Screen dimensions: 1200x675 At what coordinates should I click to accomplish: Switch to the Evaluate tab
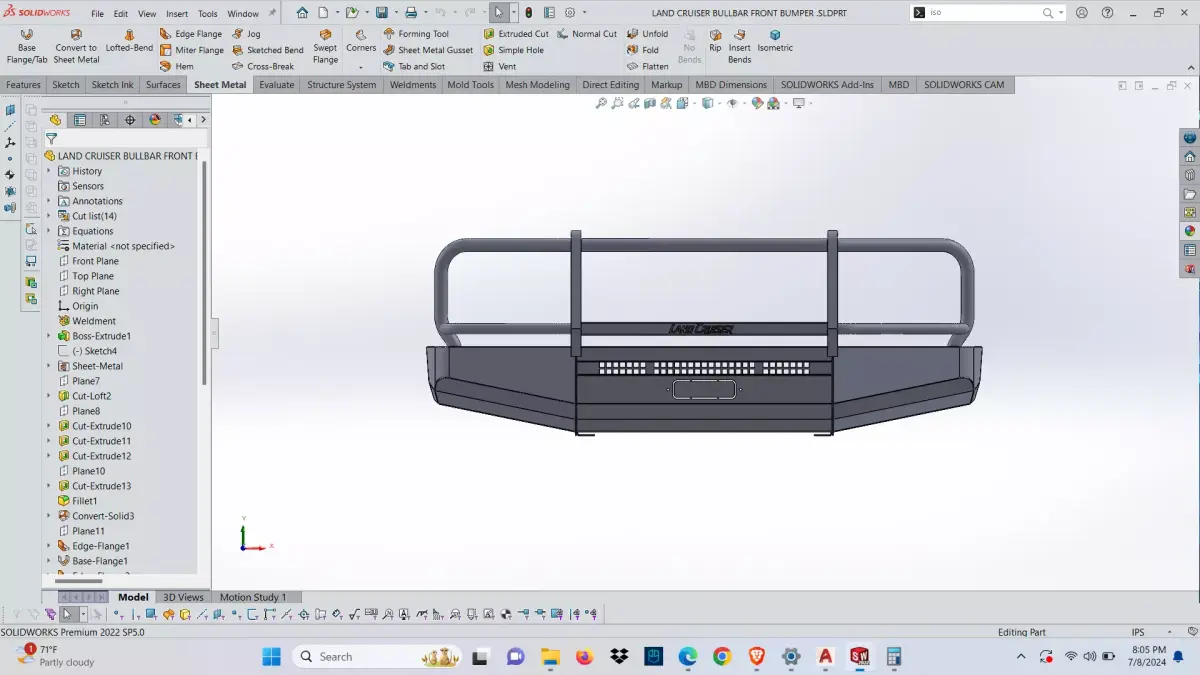click(x=276, y=85)
